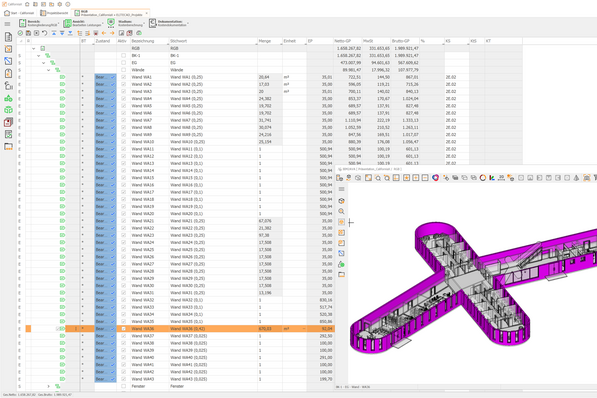
Task: Toggle Aktiv checkbox for Wand WA20
Action: pyautogui.click(x=123, y=214)
